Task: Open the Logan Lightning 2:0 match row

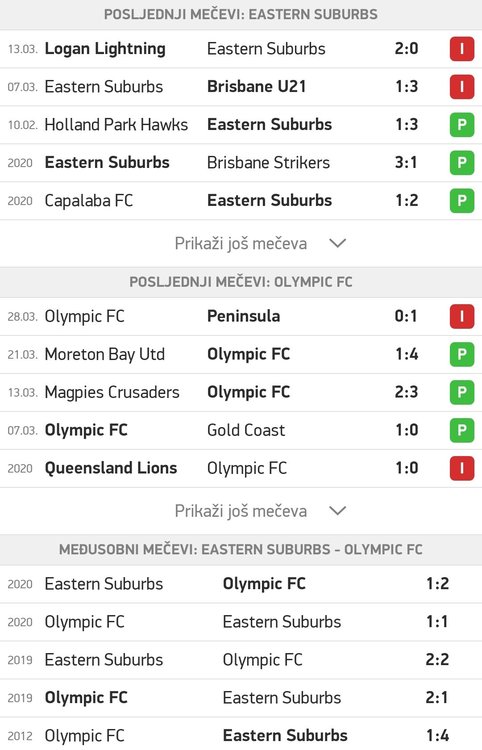Action: point(241,49)
